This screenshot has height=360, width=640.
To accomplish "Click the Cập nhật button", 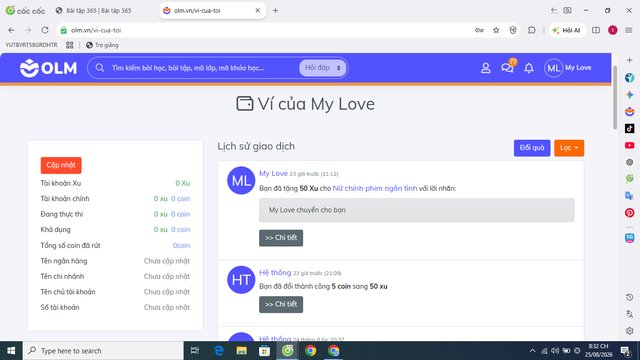I will pos(61,165).
